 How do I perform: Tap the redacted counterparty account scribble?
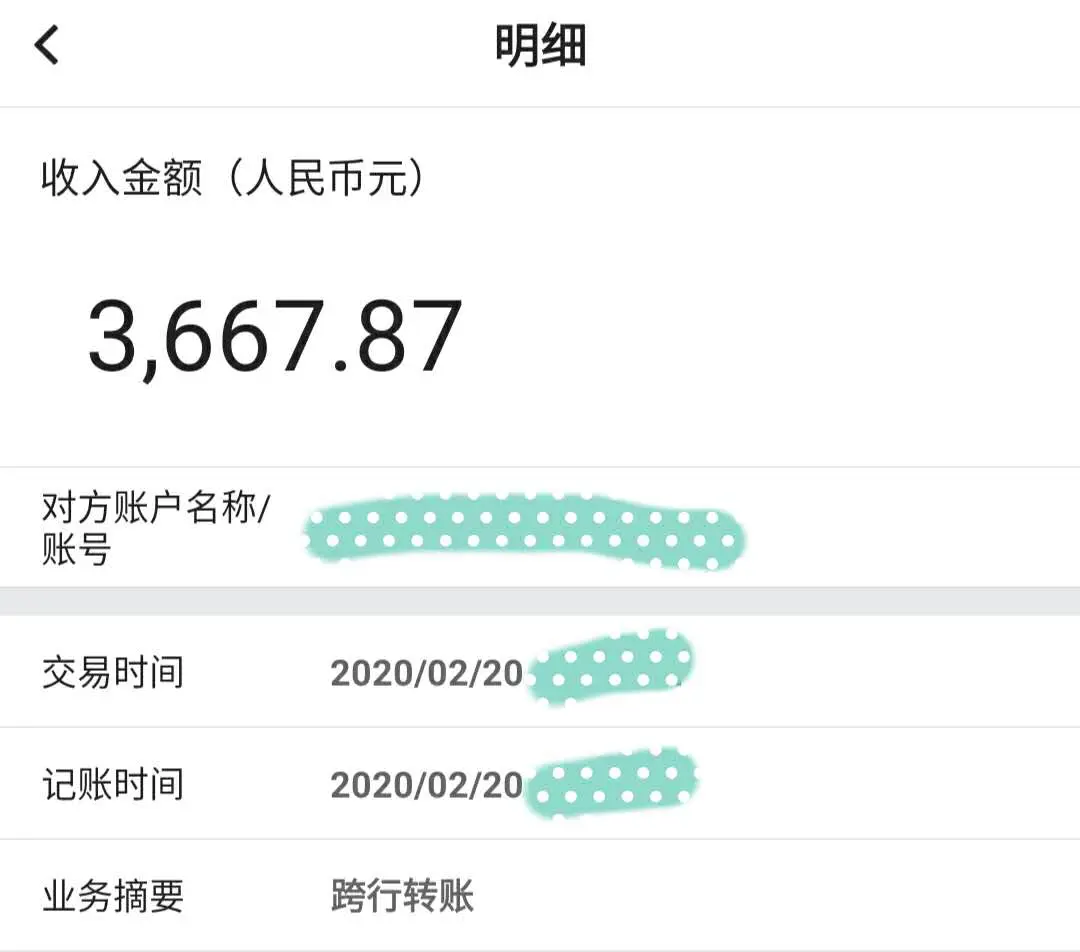(x=526, y=532)
